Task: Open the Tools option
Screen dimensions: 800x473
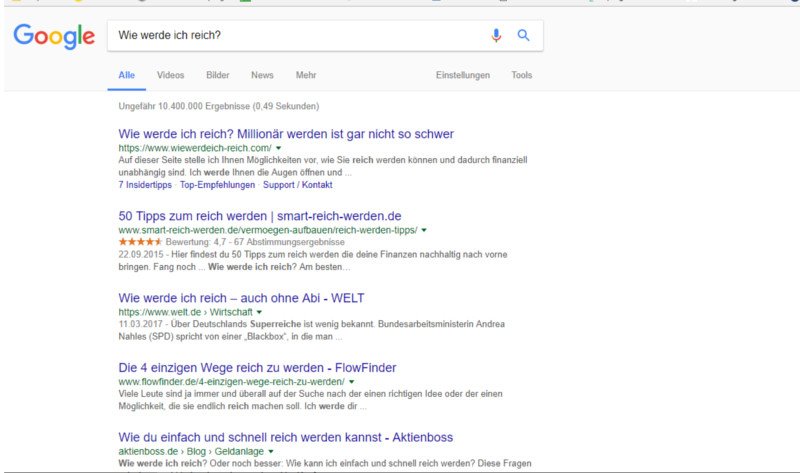Action: [521, 75]
